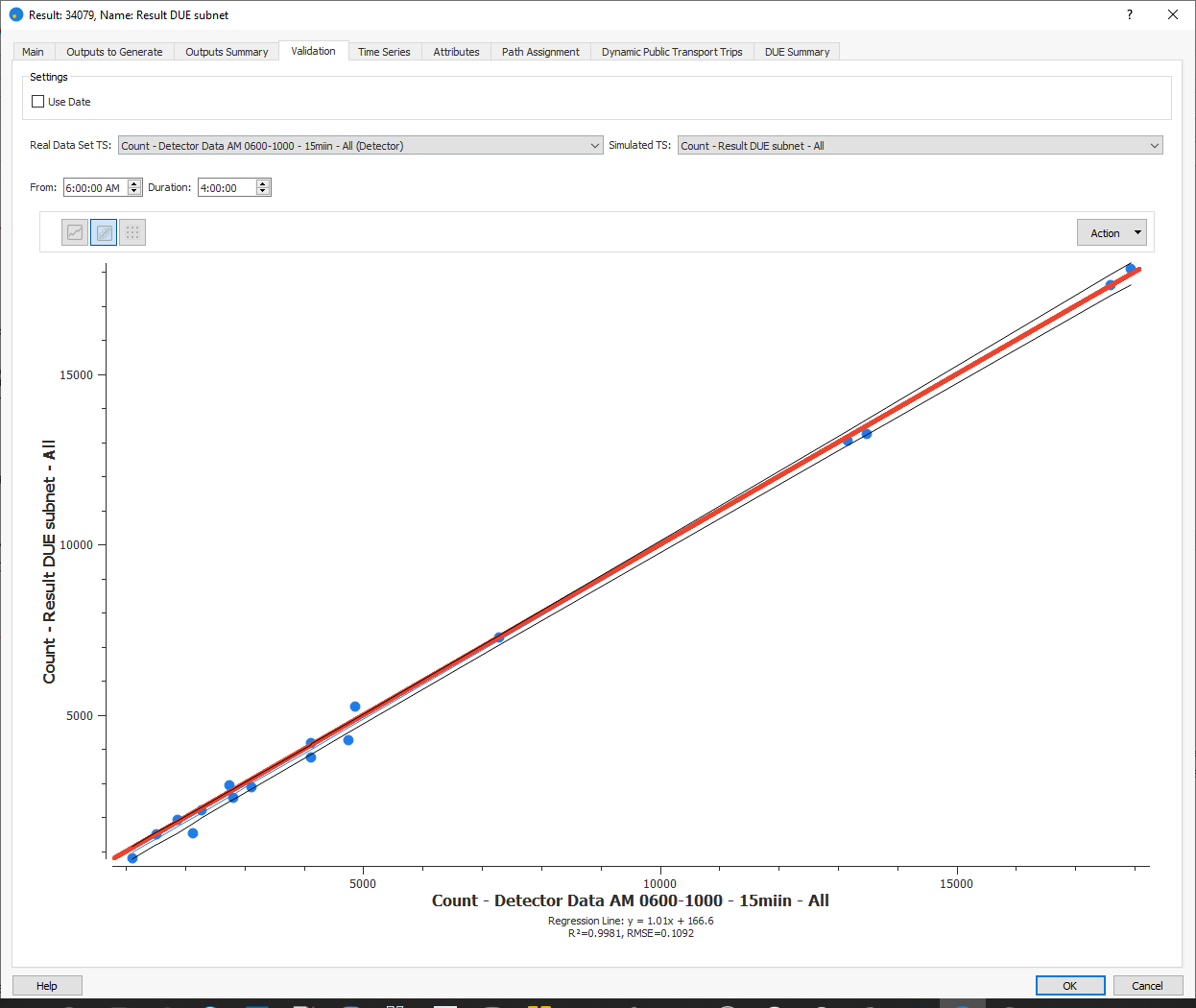This screenshot has width=1196, height=1008.
Task: Show the table grid view icon
Action: pyautogui.click(x=132, y=232)
